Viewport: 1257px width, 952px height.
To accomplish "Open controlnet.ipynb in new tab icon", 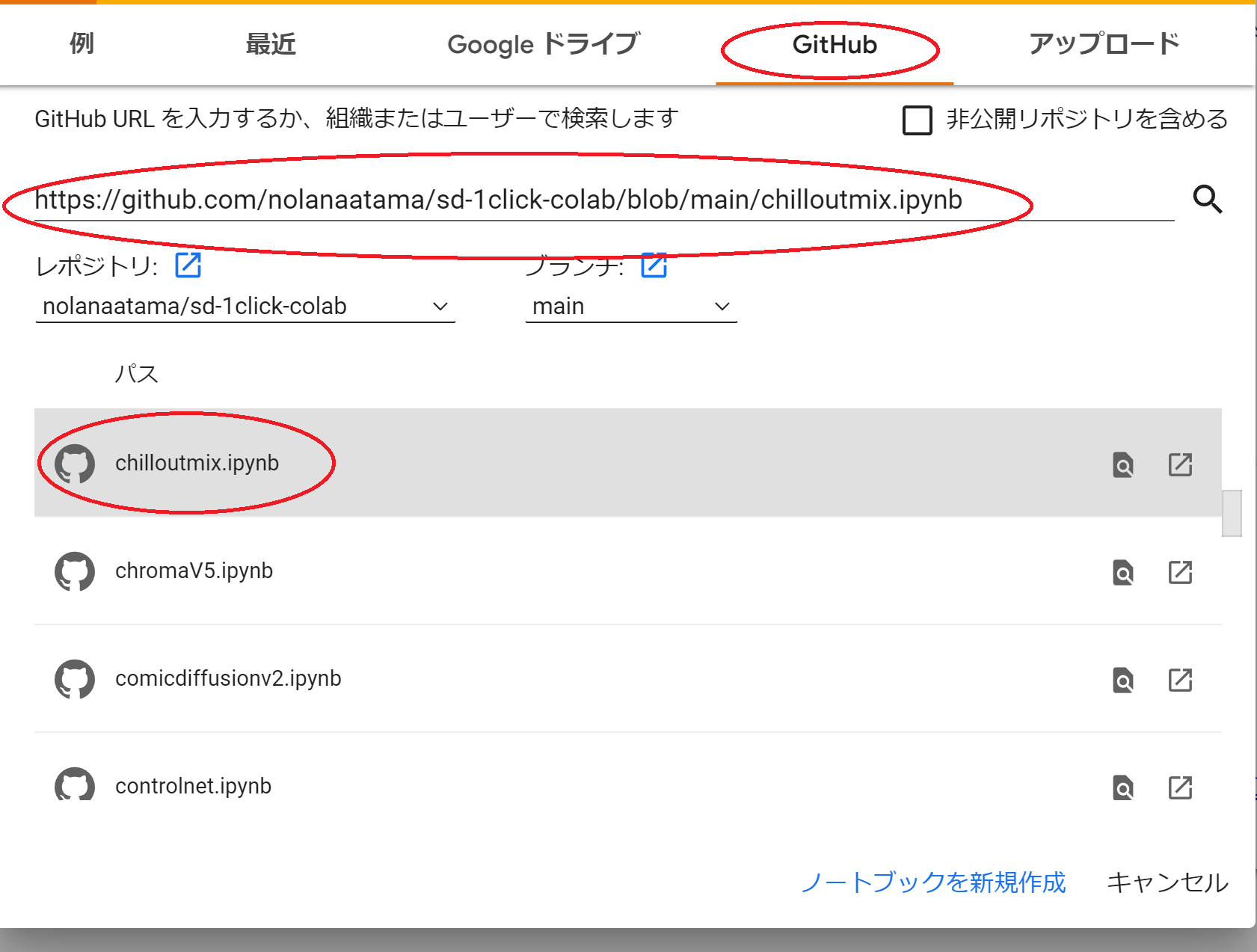I will click(x=1180, y=787).
